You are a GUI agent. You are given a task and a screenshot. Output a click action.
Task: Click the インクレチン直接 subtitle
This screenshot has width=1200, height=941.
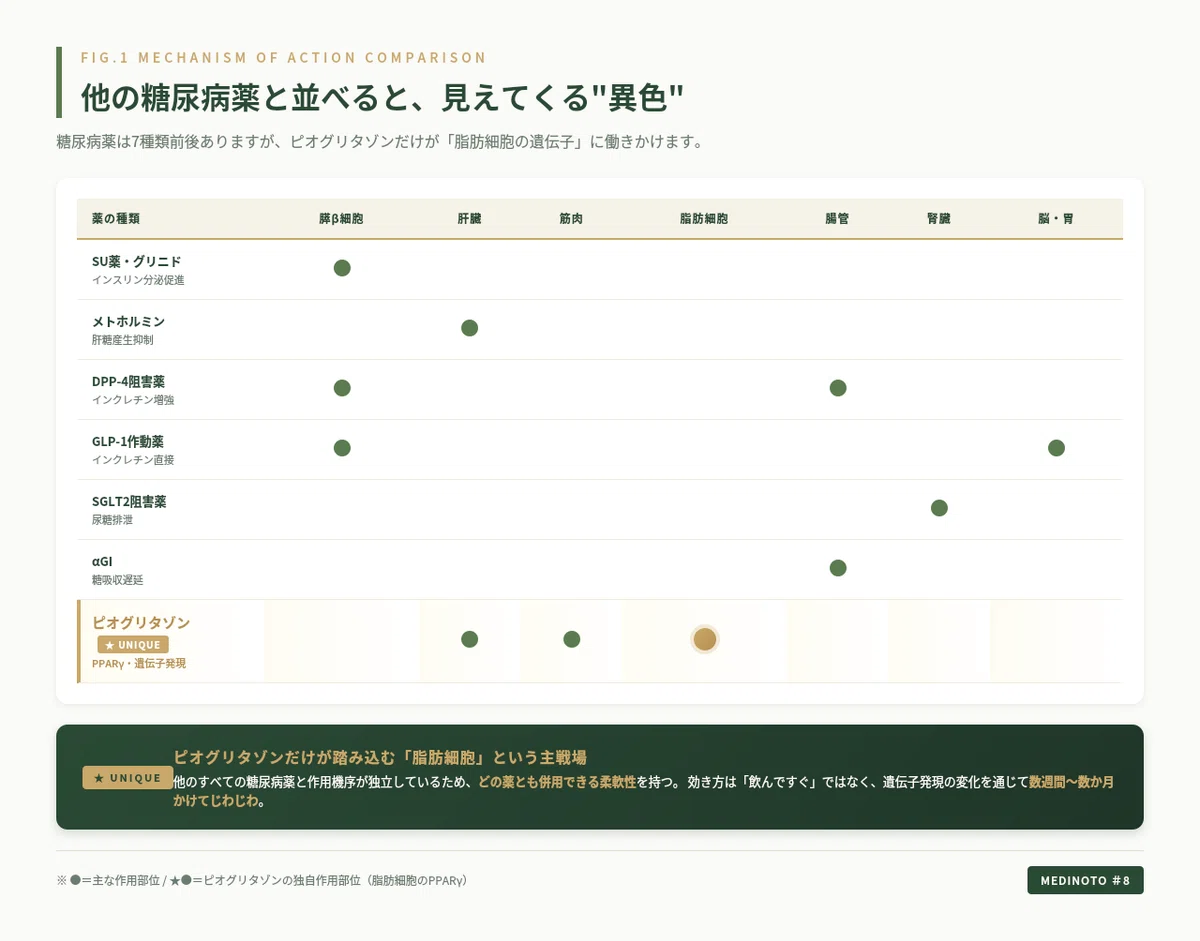[133, 460]
